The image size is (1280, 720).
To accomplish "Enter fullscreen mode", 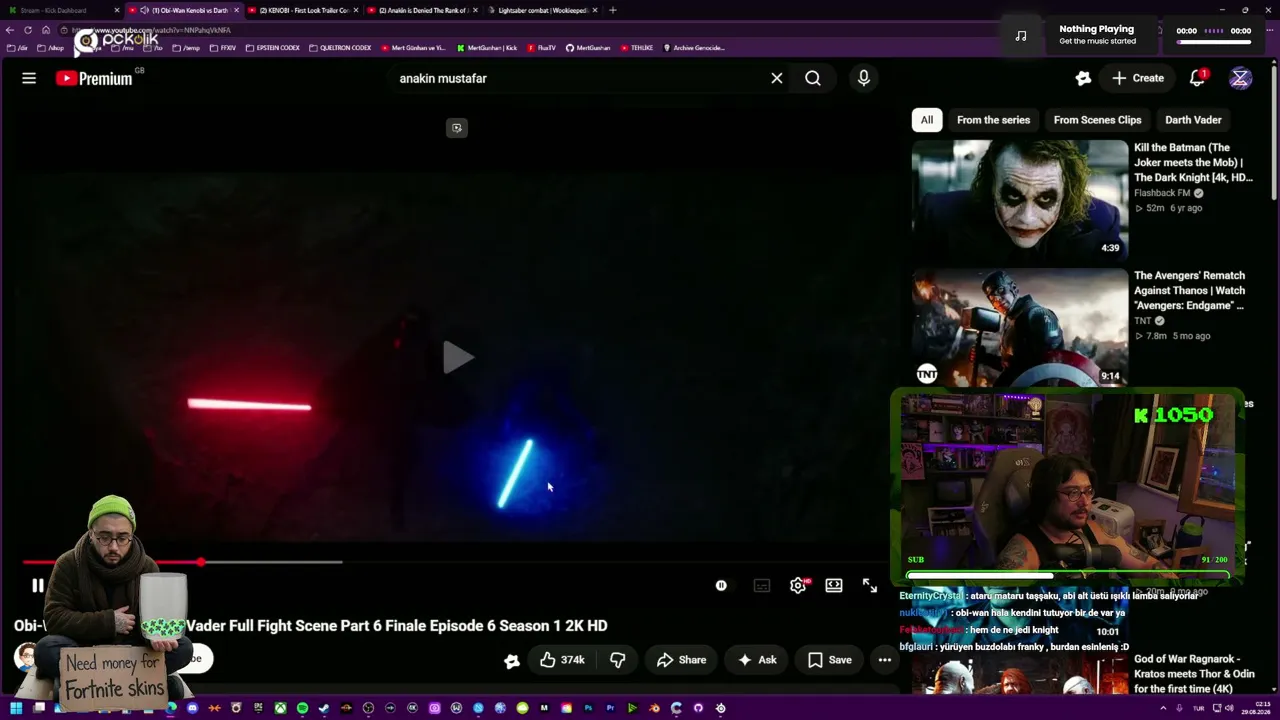I will (870, 586).
